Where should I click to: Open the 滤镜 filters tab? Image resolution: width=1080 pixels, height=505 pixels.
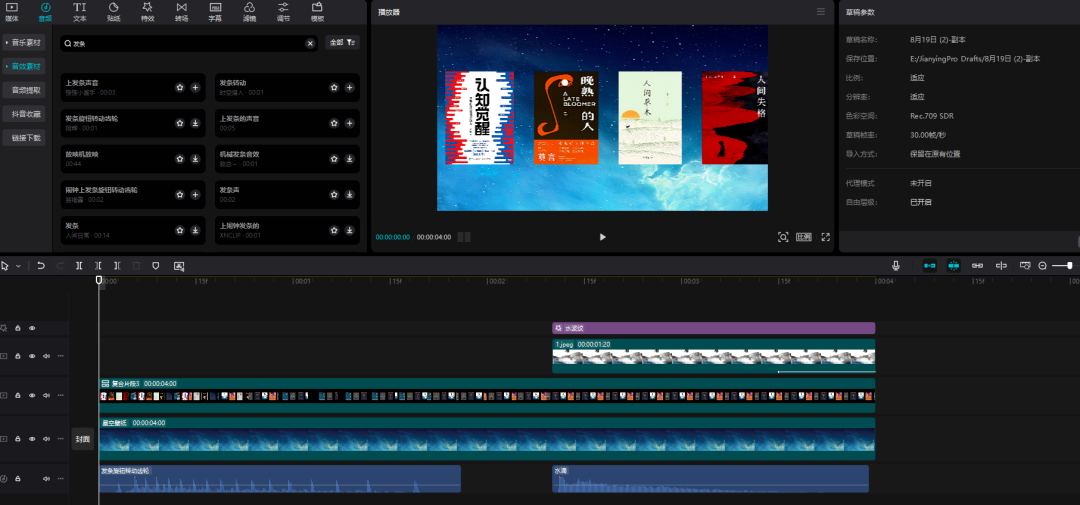click(x=249, y=12)
